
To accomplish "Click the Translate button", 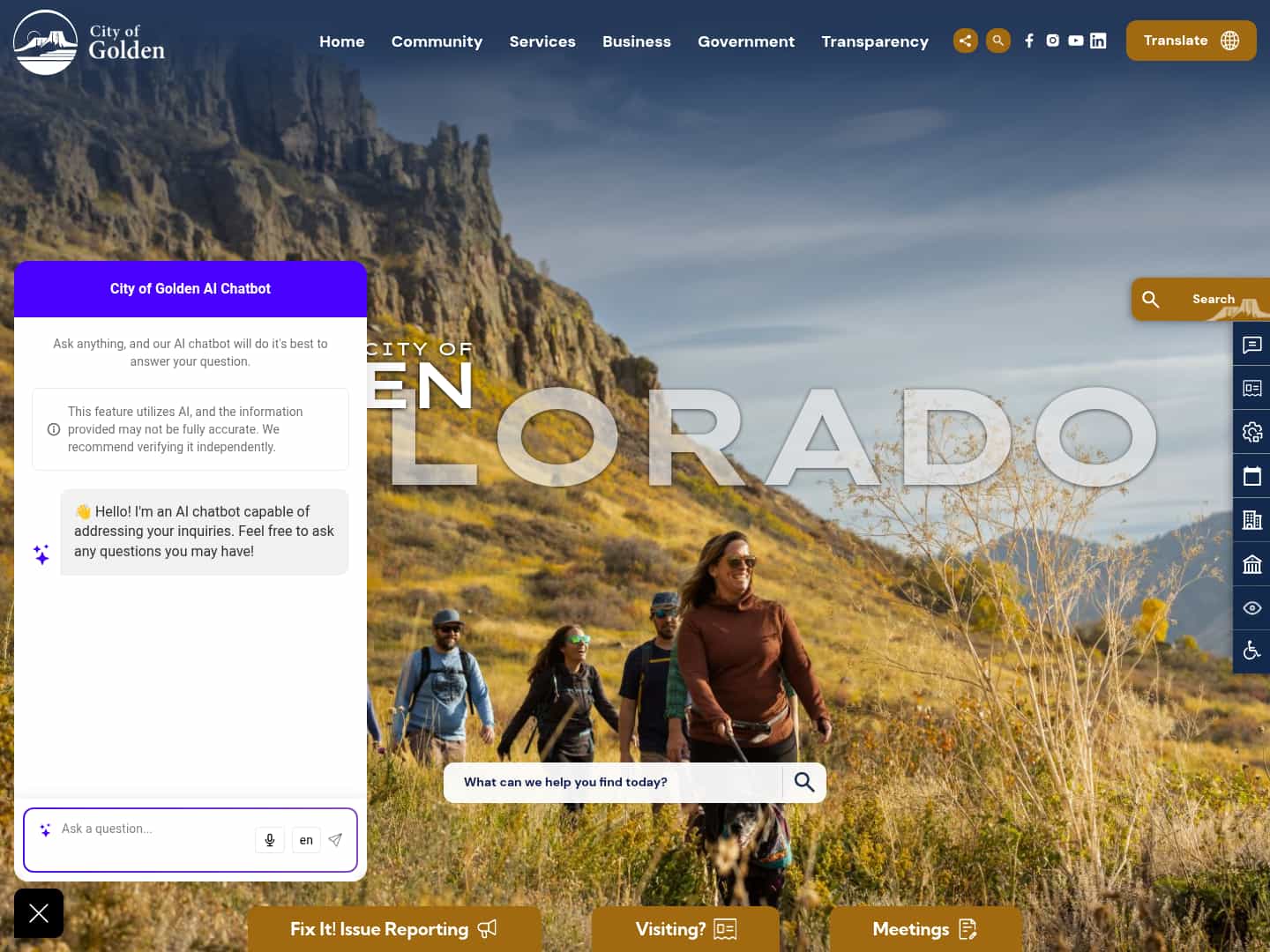I will tap(1191, 41).
